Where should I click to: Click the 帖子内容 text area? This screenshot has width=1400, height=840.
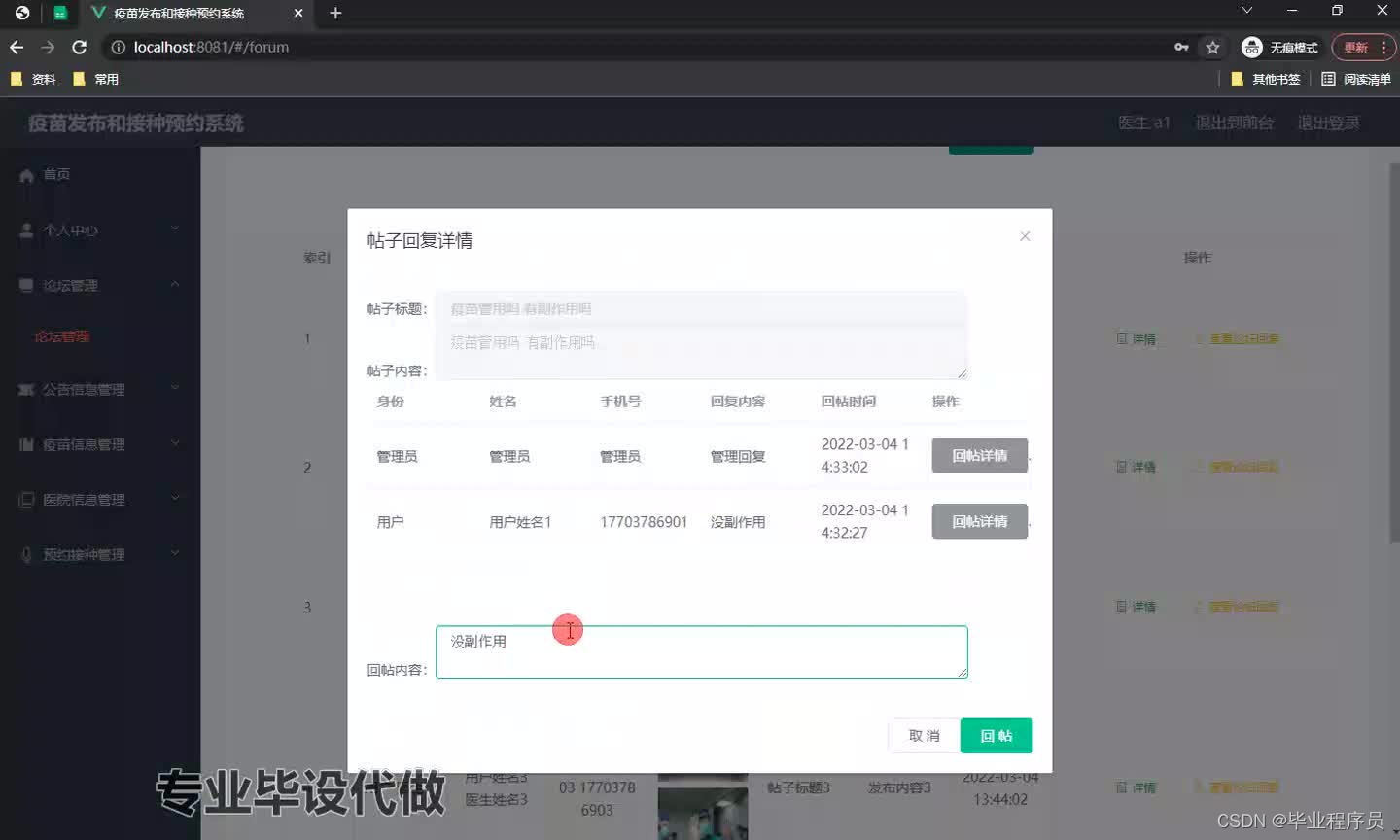(x=702, y=353)
